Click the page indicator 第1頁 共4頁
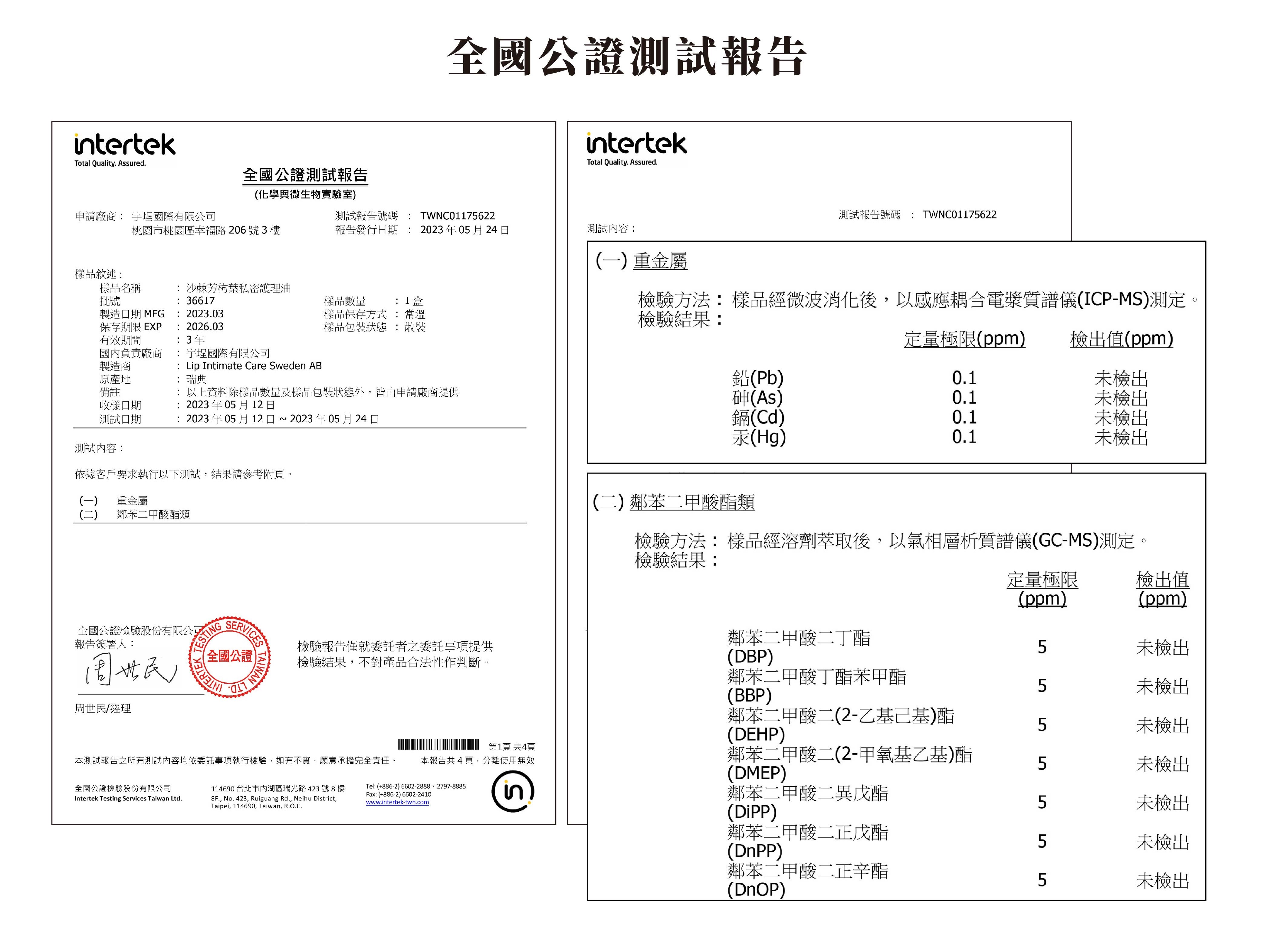This screenshot has width=1261, height=952. [511, 747]
